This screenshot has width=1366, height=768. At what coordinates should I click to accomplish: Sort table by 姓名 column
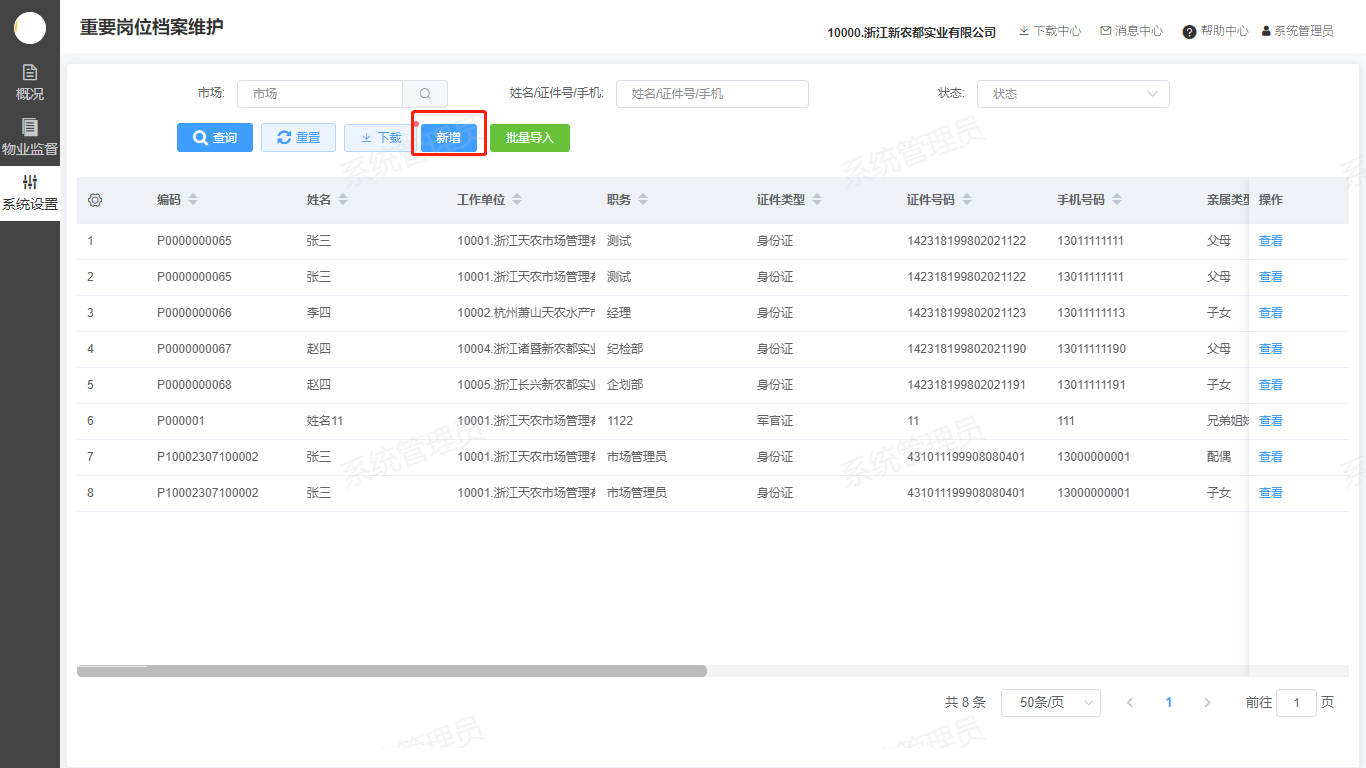(x=343, y=200)
